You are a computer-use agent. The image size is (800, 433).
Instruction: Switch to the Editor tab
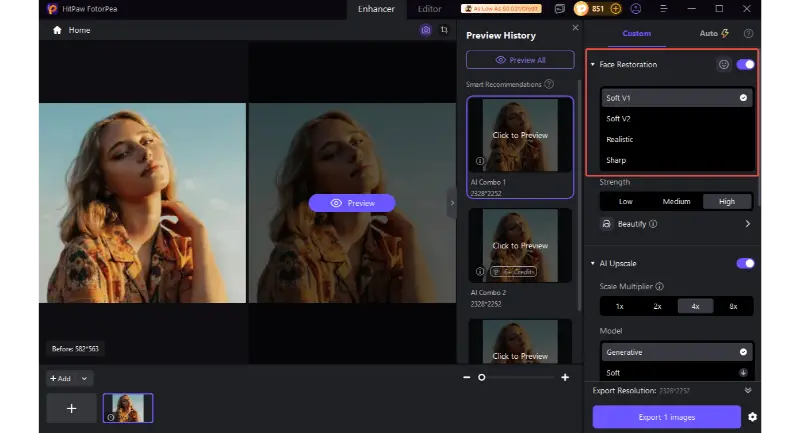tap(430, 9)
